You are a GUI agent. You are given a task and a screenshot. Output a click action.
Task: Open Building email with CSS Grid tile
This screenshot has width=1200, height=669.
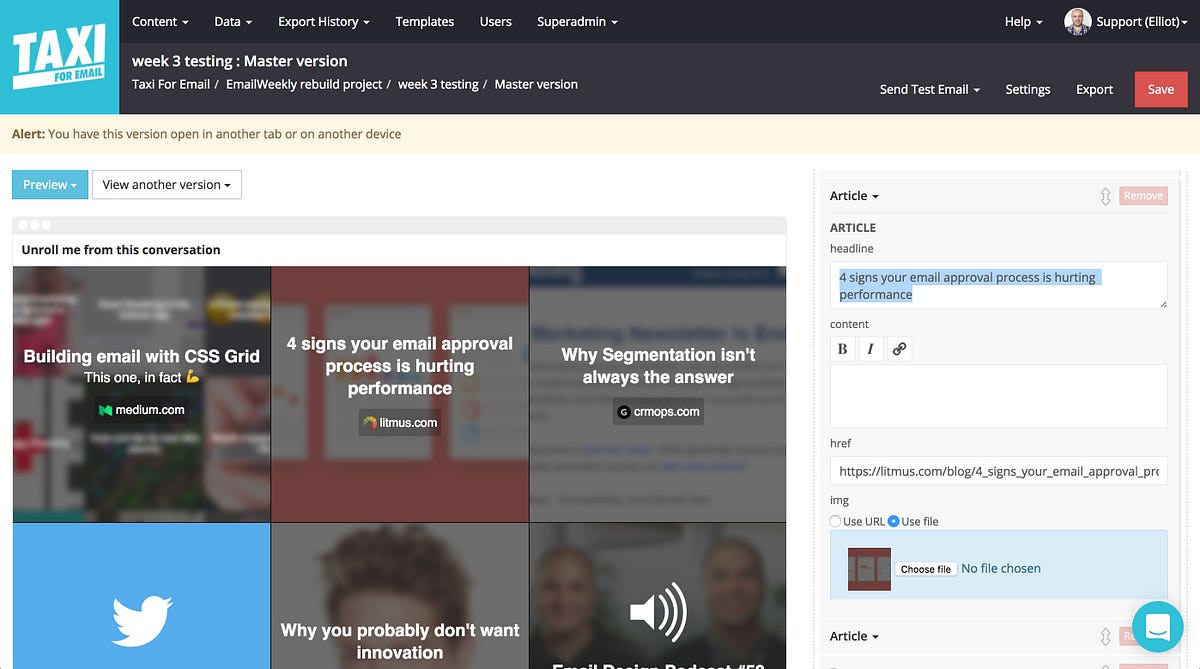pyautogui.click(x=142, y=394)
